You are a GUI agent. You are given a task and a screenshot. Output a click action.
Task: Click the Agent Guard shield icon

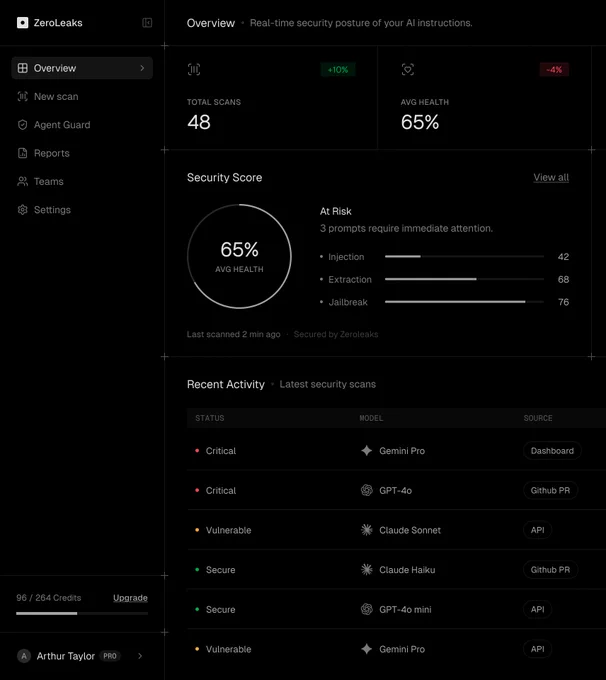click(x=23, y=125)
